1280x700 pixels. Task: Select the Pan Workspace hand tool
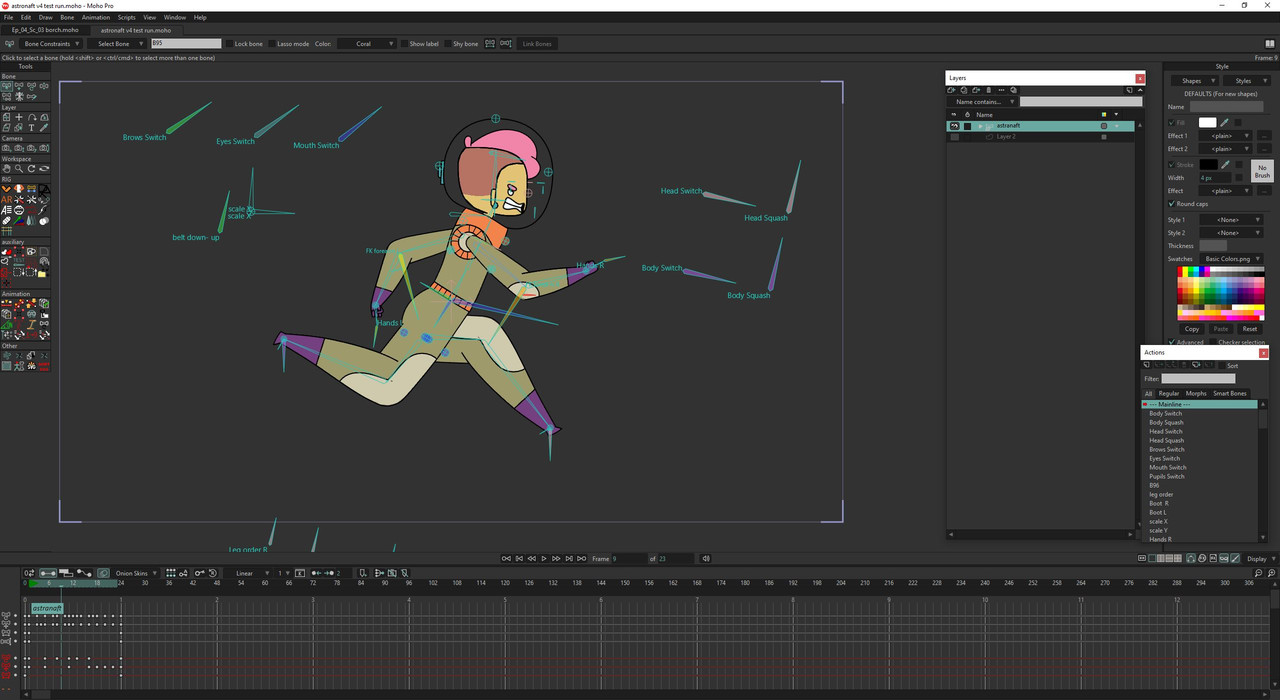[x=7, y=168]
